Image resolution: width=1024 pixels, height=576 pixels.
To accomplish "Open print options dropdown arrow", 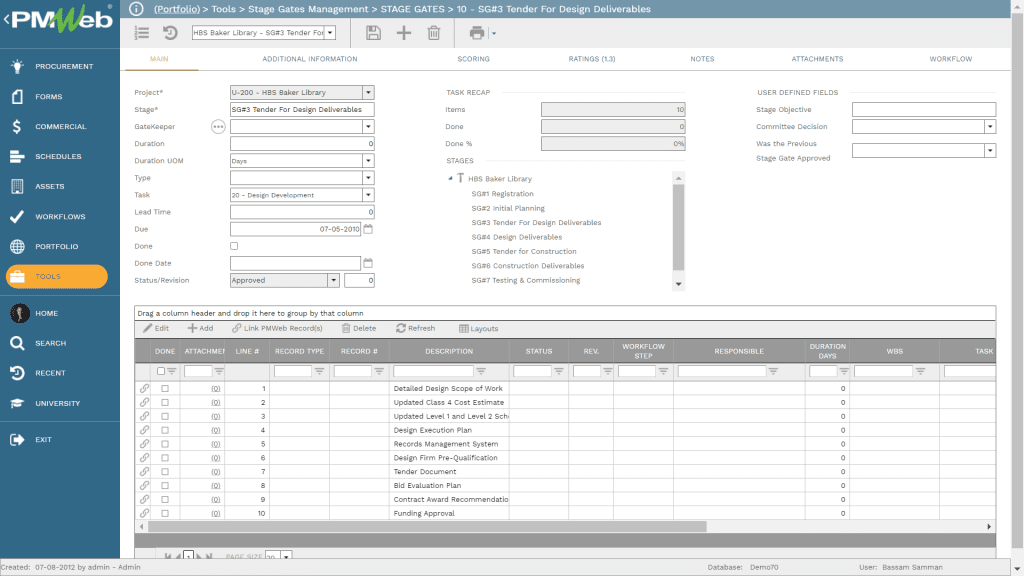I will [494, 33].
